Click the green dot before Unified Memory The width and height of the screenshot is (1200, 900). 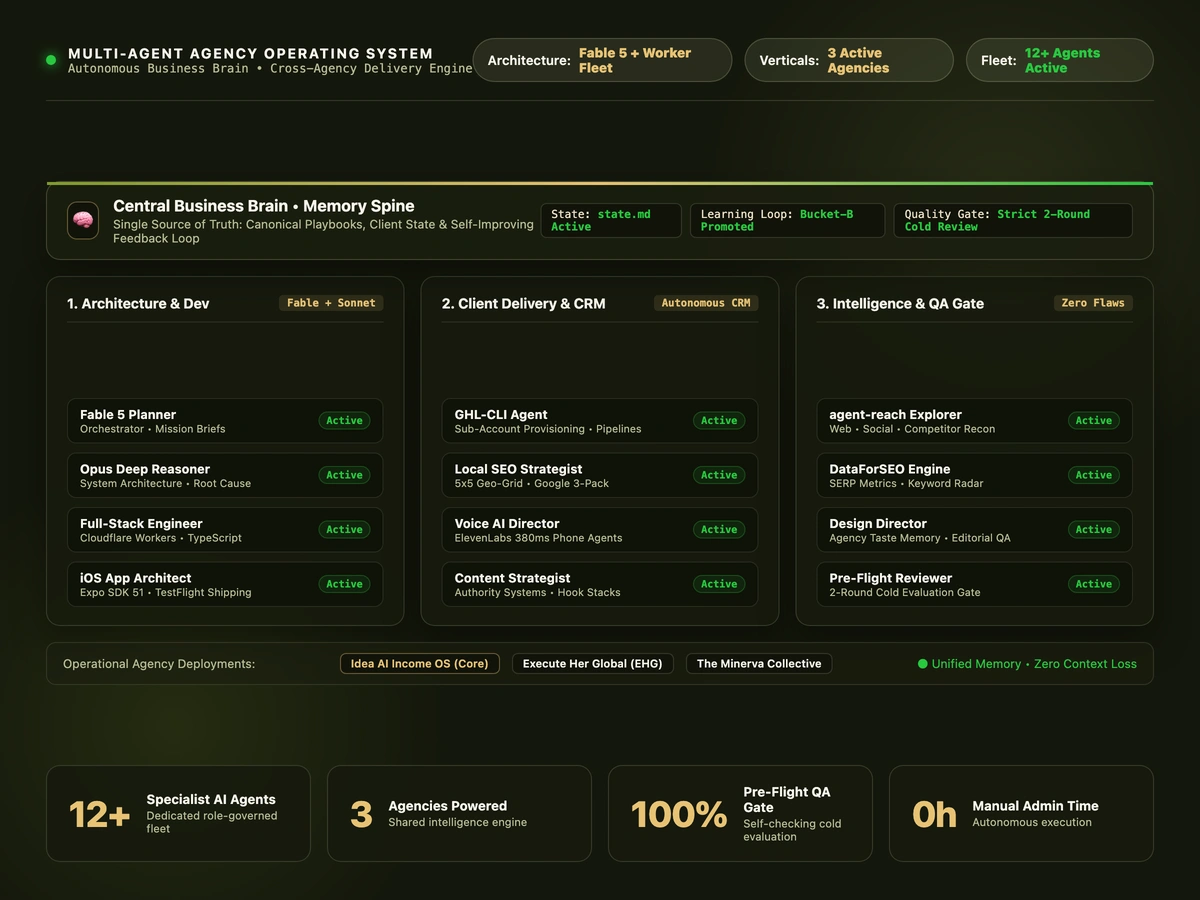coord(923,664)
